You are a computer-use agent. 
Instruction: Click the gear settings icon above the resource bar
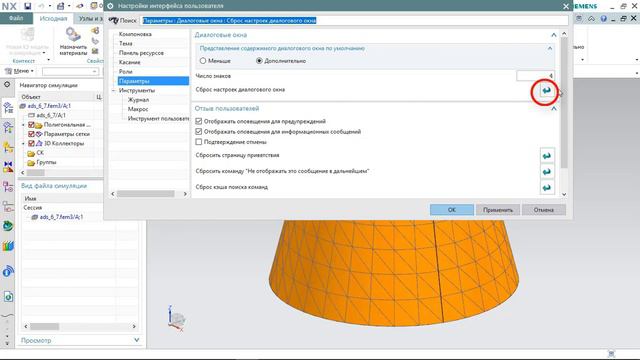[7, 84]
